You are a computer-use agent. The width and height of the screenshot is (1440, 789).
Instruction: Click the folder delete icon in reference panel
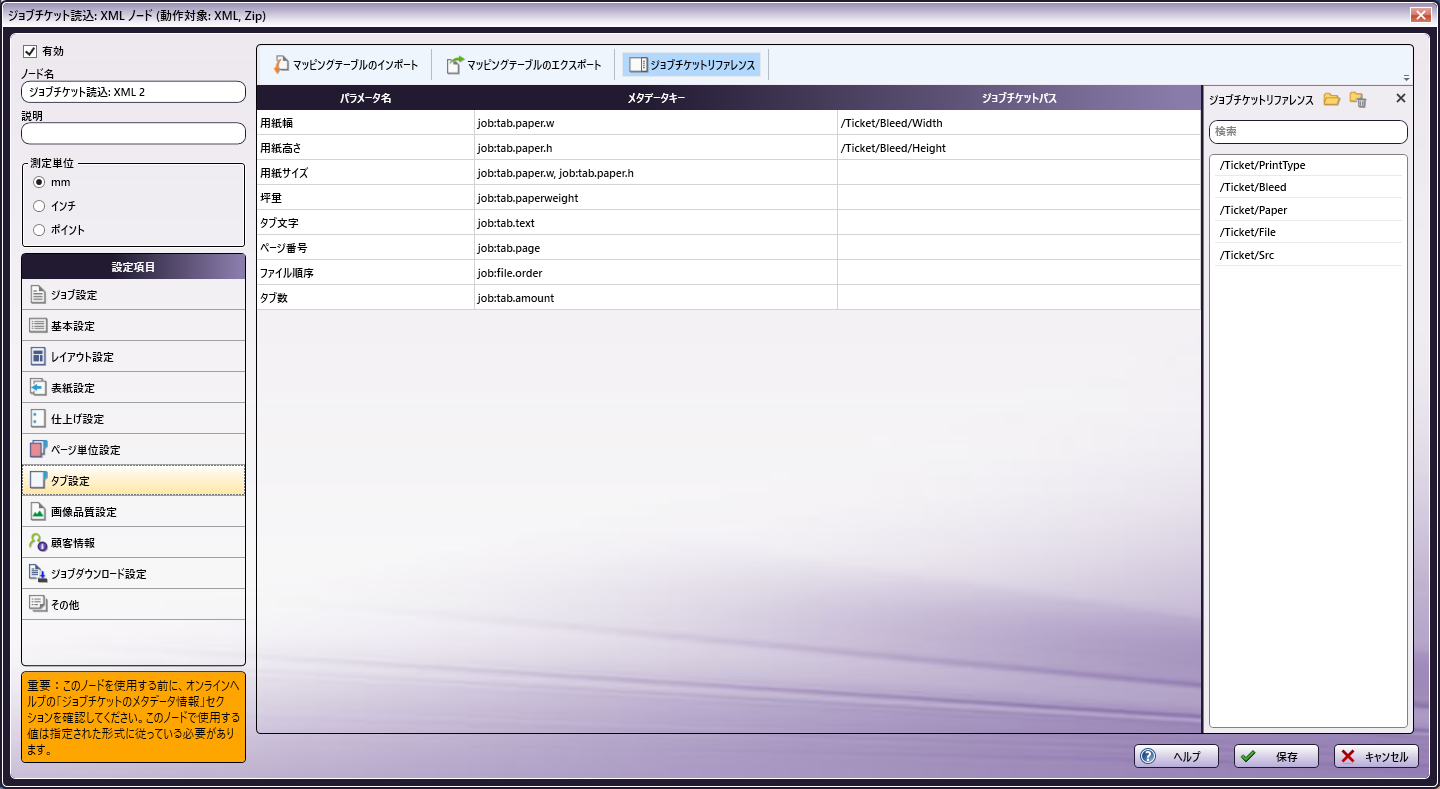point(1357,99)
